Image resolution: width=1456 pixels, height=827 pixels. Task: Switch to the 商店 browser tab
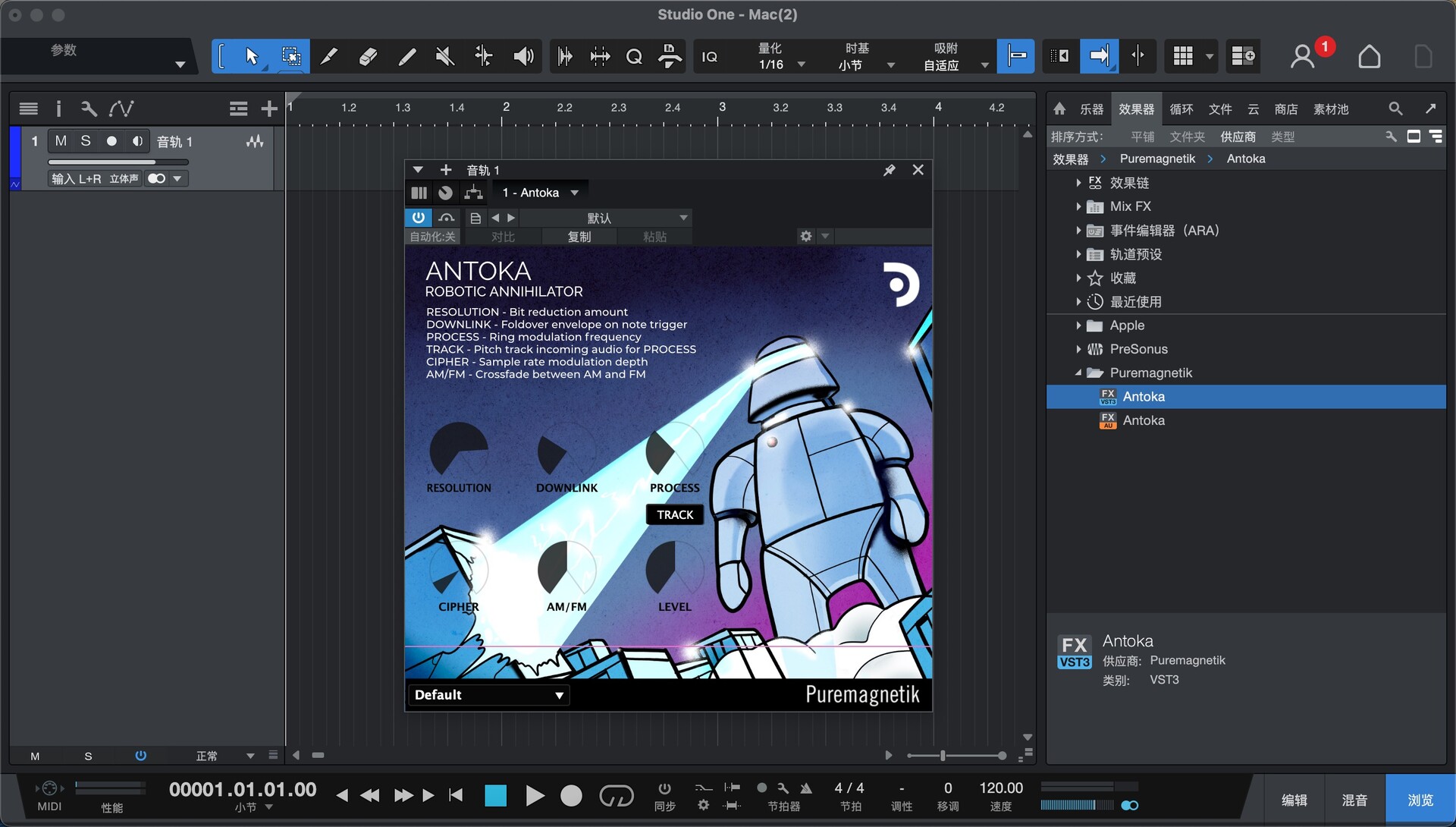pyautogui.click(x=1285, y=109)
